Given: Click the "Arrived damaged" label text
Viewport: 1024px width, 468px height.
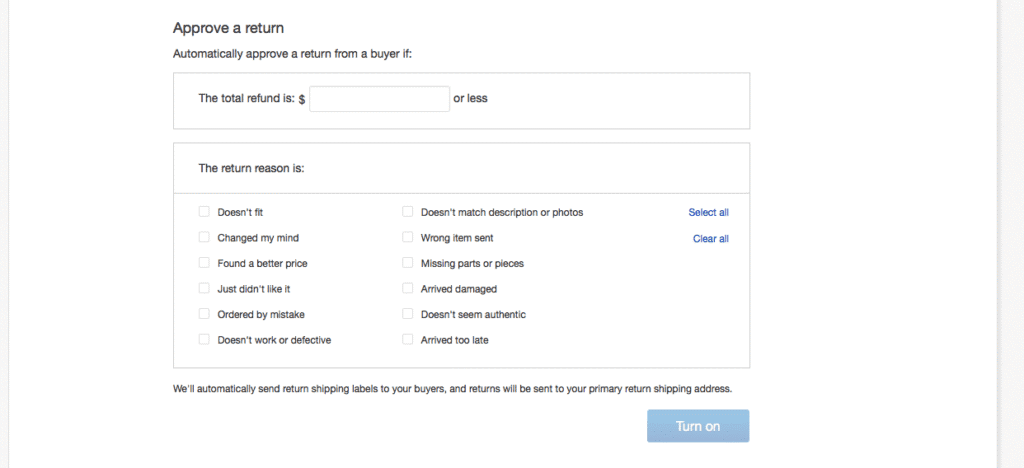Looking at the screenshot, I should [459, 289].
